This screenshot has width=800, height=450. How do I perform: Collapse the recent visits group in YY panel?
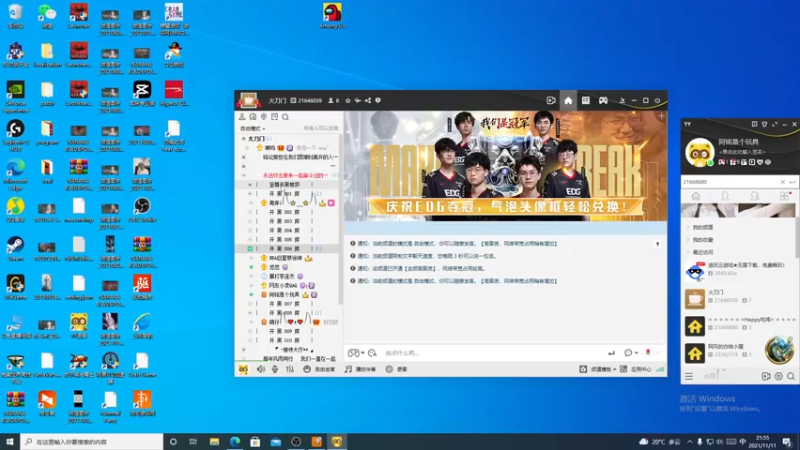click(688, 252)
